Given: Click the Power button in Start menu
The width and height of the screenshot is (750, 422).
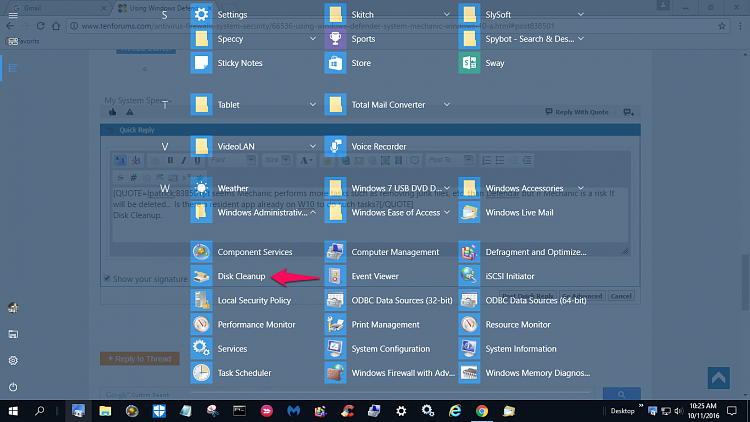Looking at the screenshot, I should (x=13, y=386).
